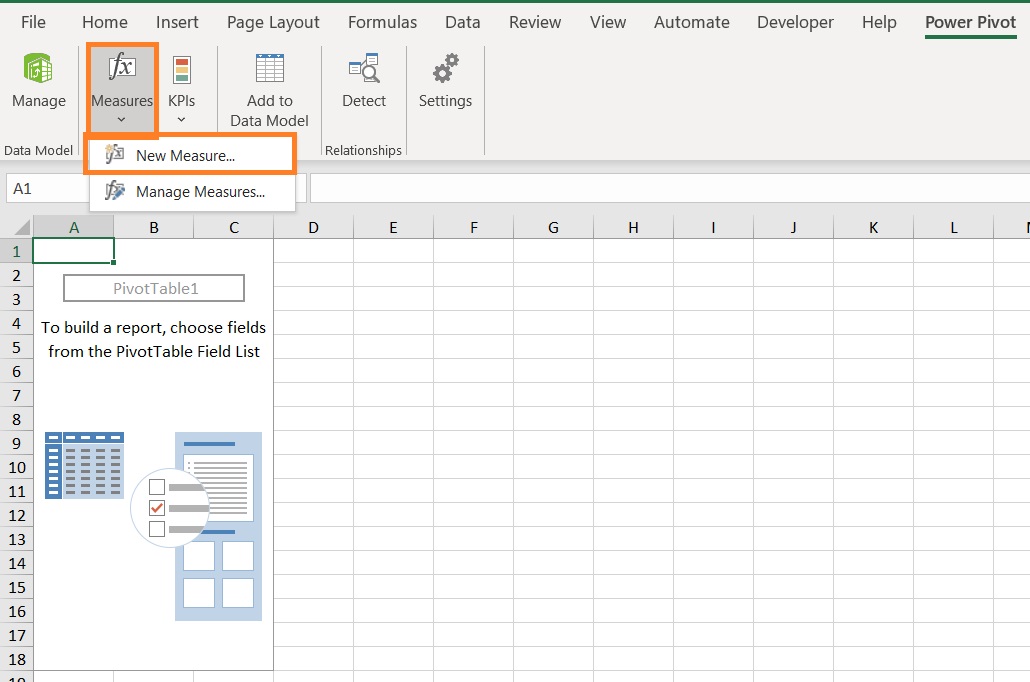Select column G header
Image resolution: width=1030 pixels, height=682 pixels.
(x=554, y=227)
